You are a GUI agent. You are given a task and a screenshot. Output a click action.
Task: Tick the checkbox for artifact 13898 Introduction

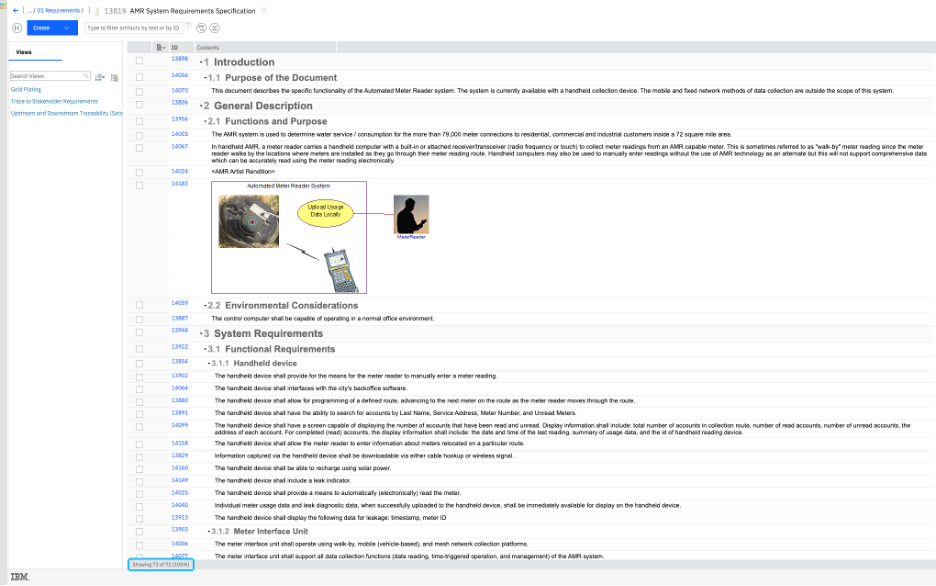tap(139, 61)
